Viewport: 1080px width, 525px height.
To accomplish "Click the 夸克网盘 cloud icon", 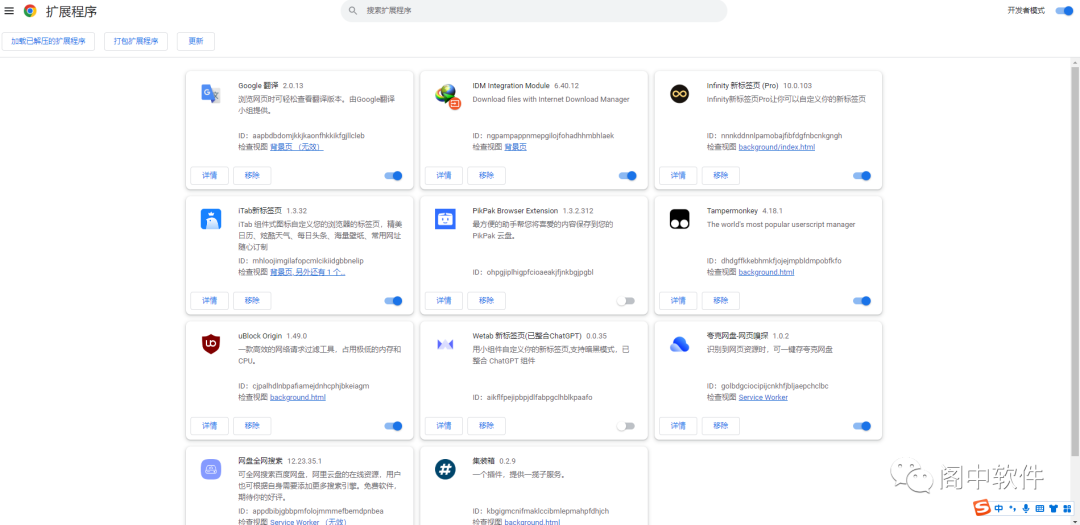I will click(x=679, y=344).
